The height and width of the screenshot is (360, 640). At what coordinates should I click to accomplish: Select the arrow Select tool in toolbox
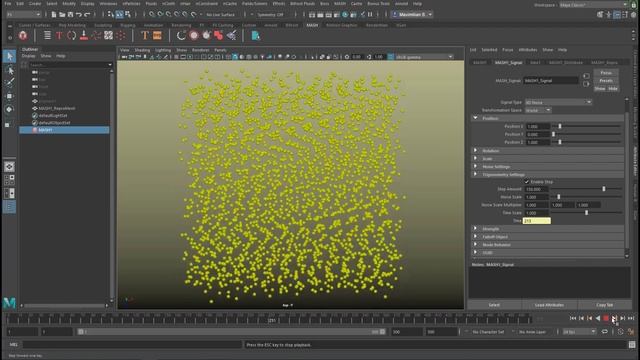coord(10,56)
